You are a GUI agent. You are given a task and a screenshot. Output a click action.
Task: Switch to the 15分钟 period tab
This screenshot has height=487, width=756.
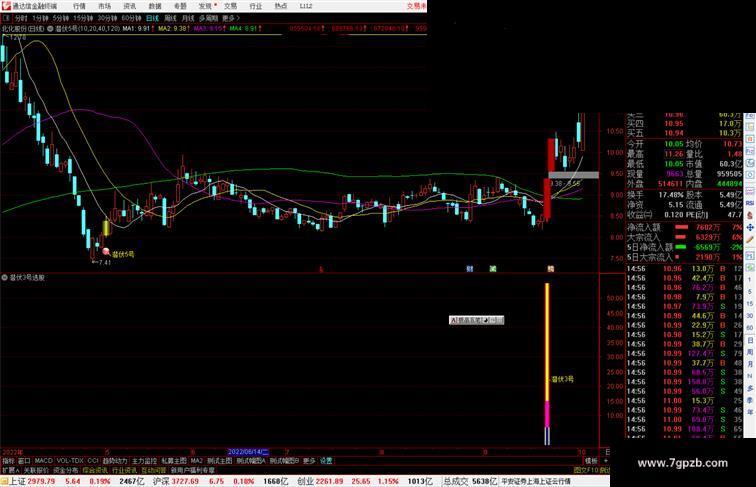(x=83, y=18)
